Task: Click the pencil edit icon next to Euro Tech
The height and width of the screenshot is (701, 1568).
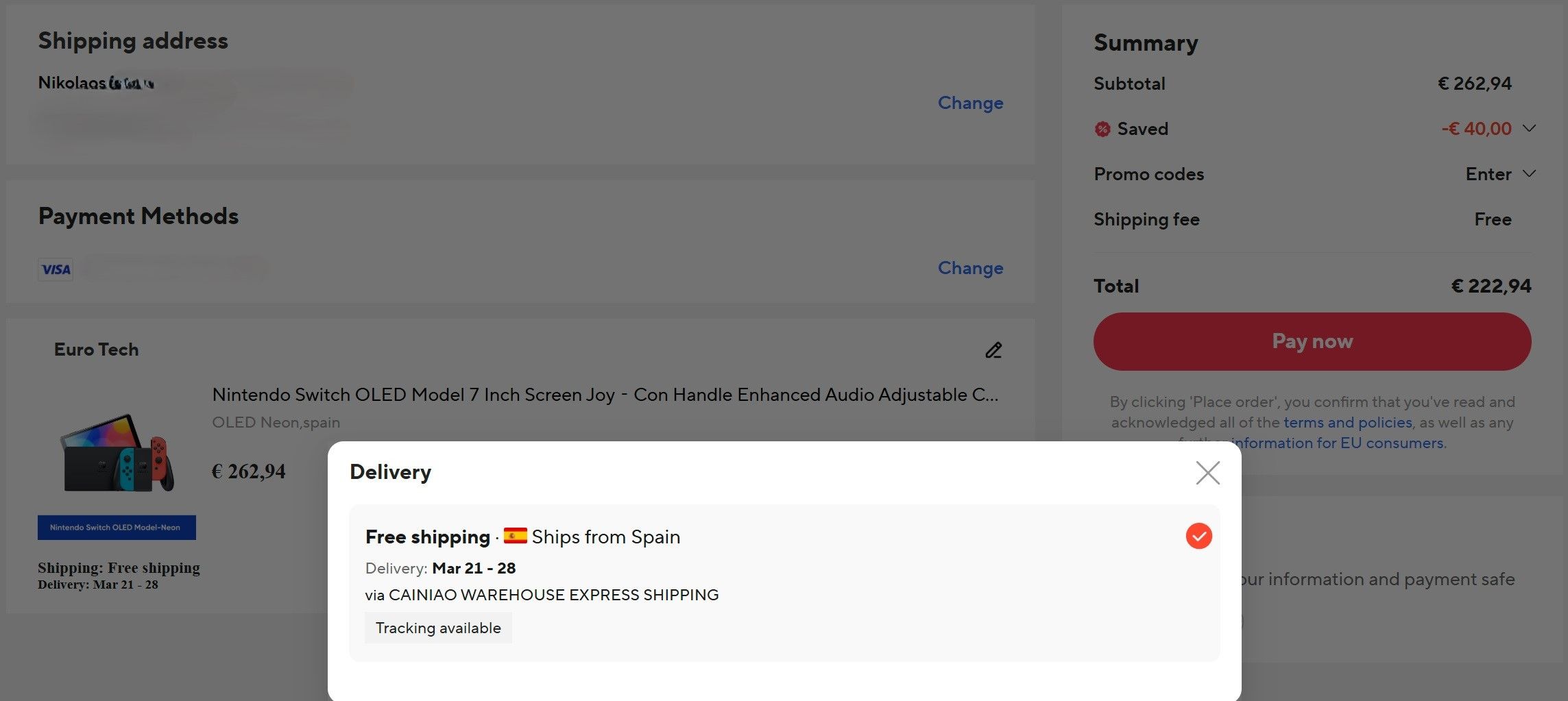Action: click(993, 350)
